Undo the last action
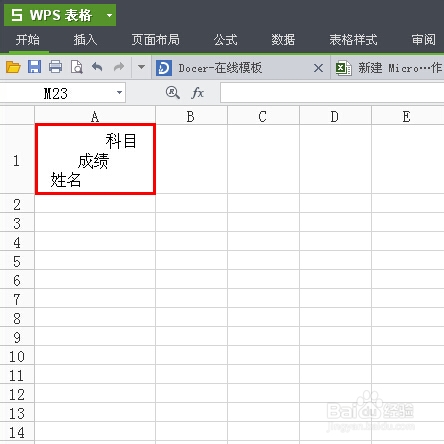The width and height of the screenshot is (444, 444). click(97, 67)
